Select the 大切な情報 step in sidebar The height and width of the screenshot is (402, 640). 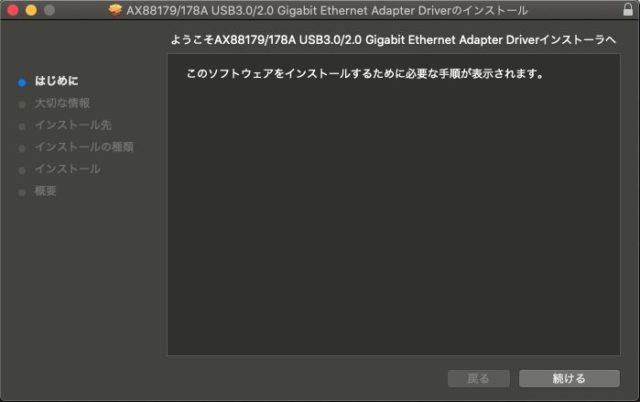click(x=62, y=103)
